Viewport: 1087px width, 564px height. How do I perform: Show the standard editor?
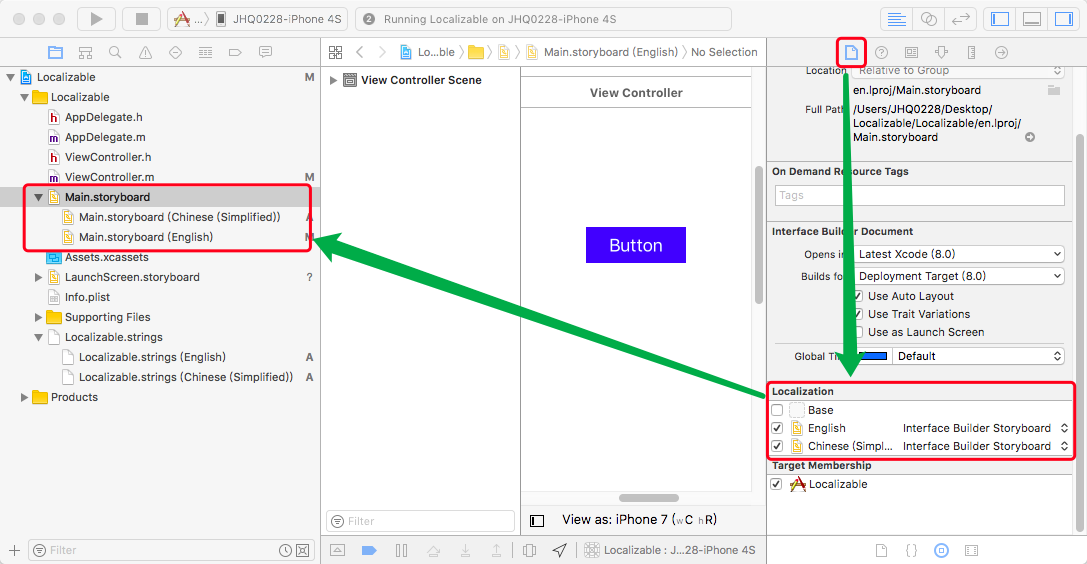pos(896,19)
